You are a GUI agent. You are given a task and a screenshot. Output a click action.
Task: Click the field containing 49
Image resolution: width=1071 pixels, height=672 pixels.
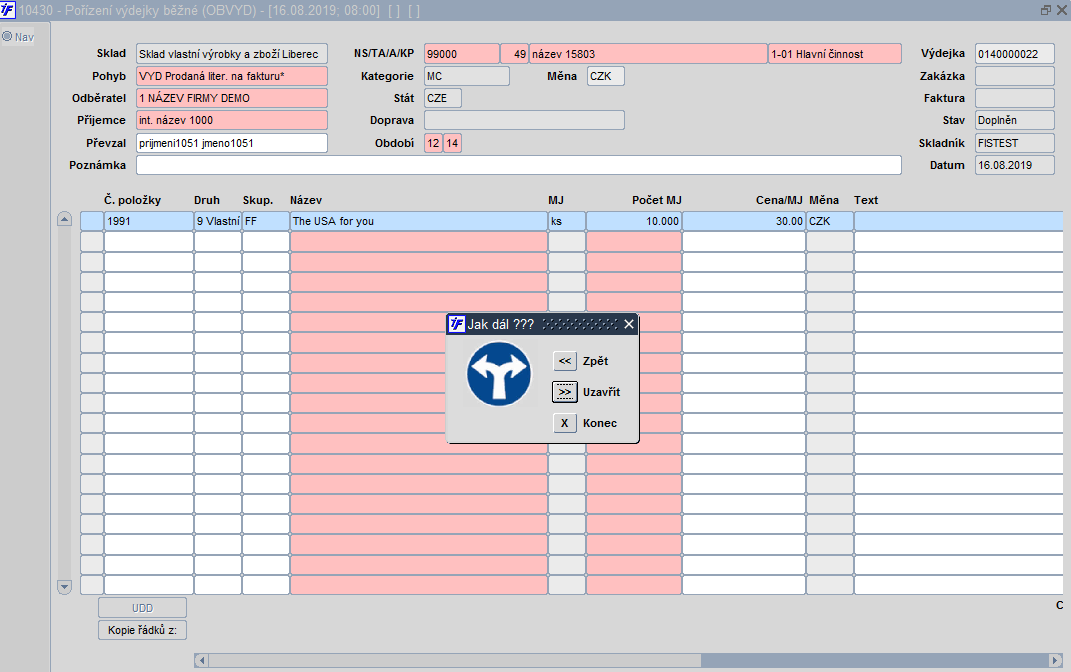pos(514,54)
